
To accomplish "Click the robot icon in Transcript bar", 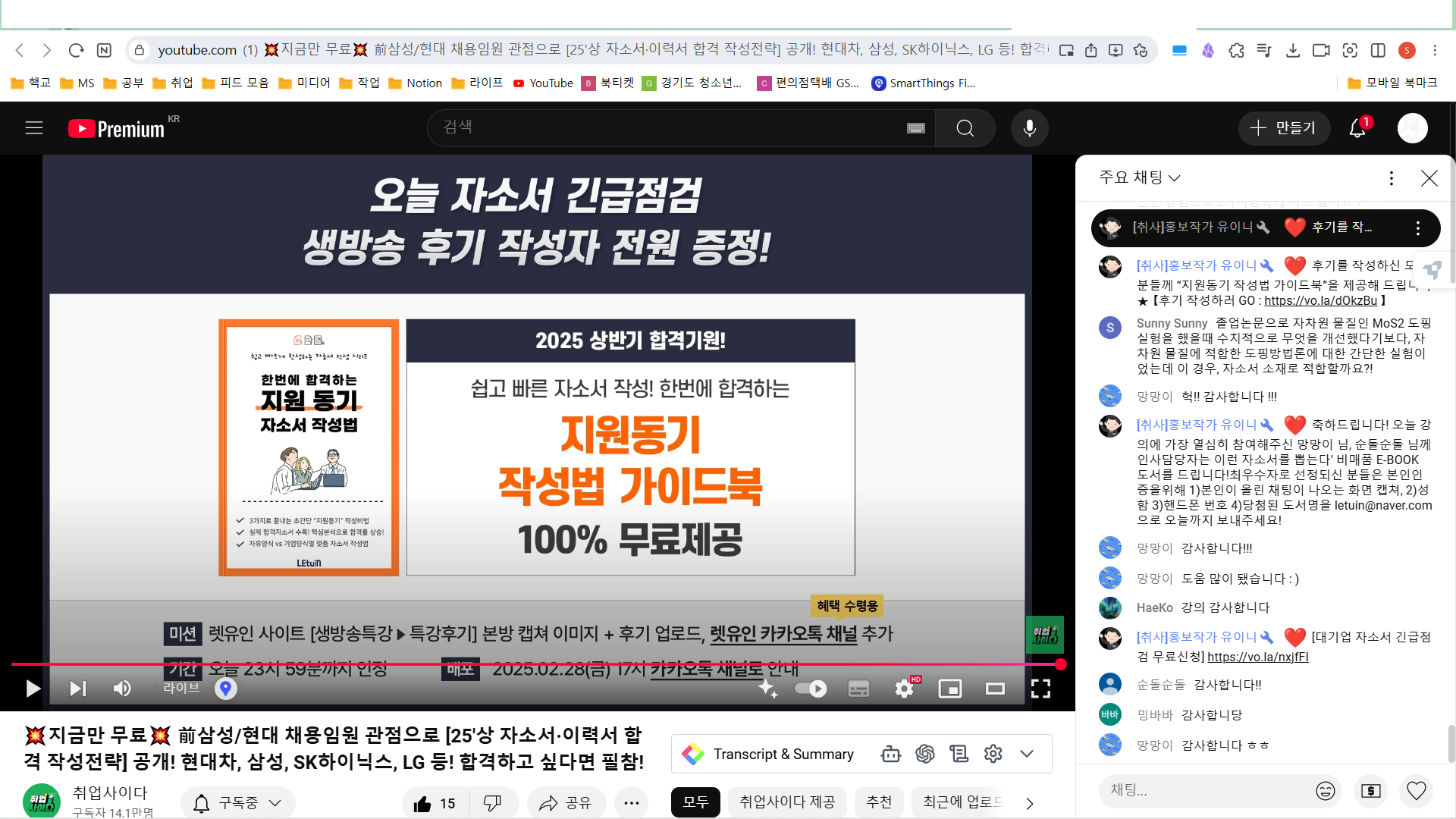I will [890, 754].
